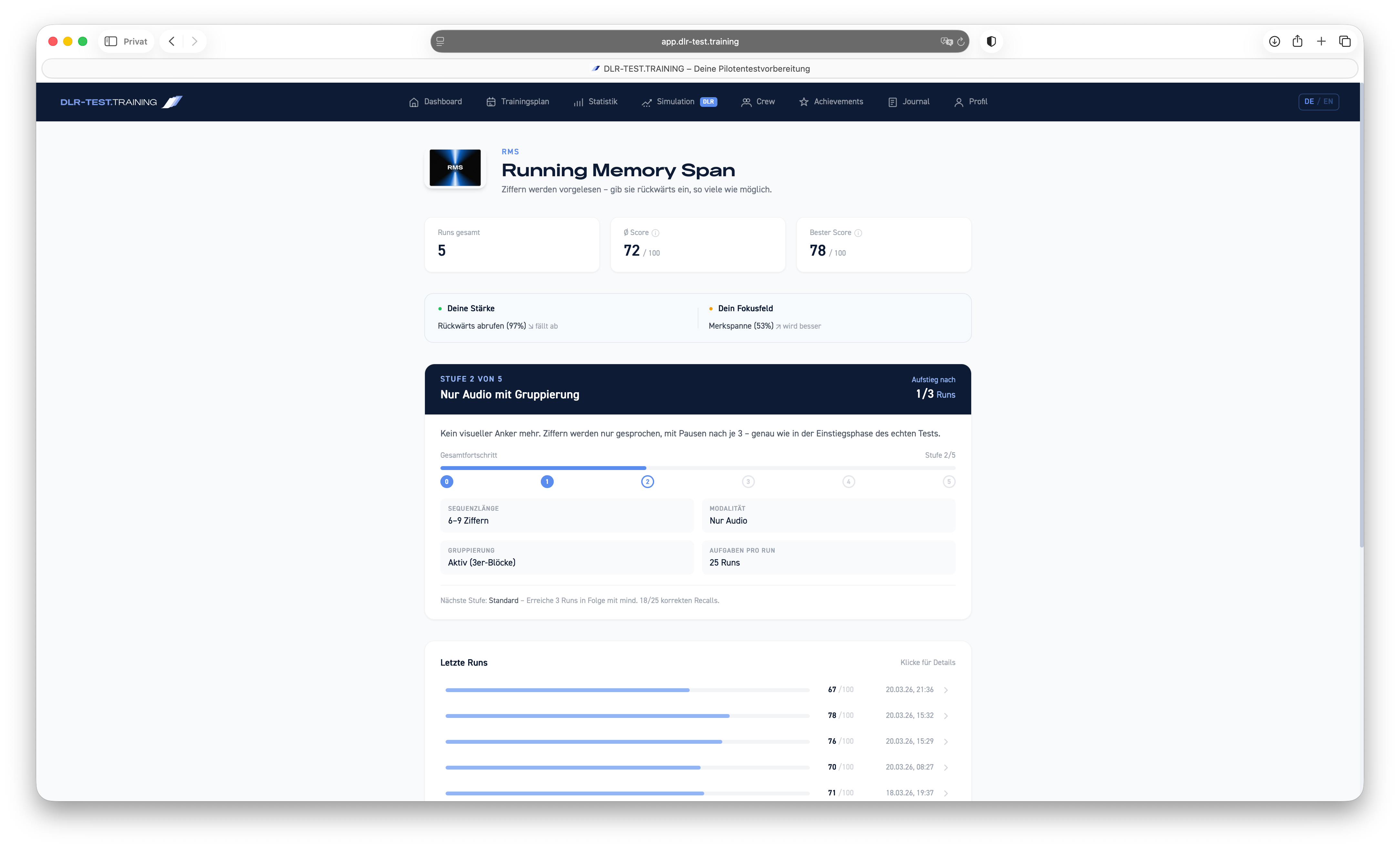Viewport: 1400px width, 849px height.
Task: Open the Simulation trend icon with DLR badge
Action: (647, 102)
